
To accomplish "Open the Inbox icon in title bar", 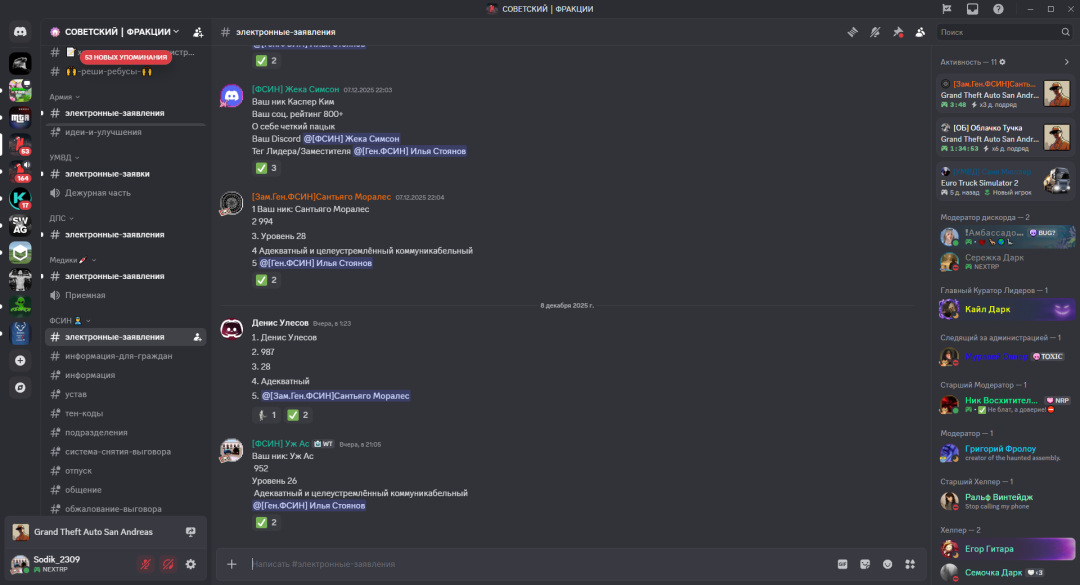I will 972,9.
